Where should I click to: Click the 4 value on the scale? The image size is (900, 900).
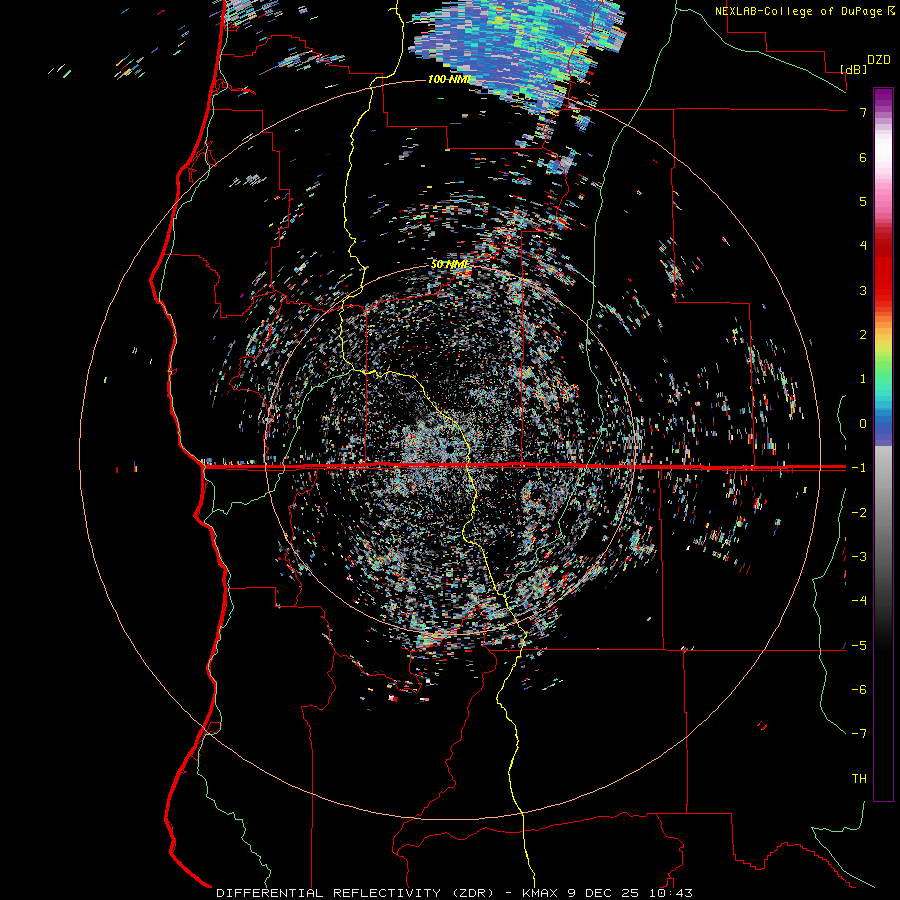pos(863,246)
